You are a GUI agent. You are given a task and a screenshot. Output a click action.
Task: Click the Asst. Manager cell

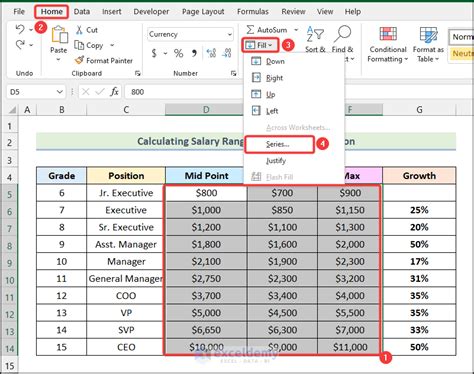point(126,244)
